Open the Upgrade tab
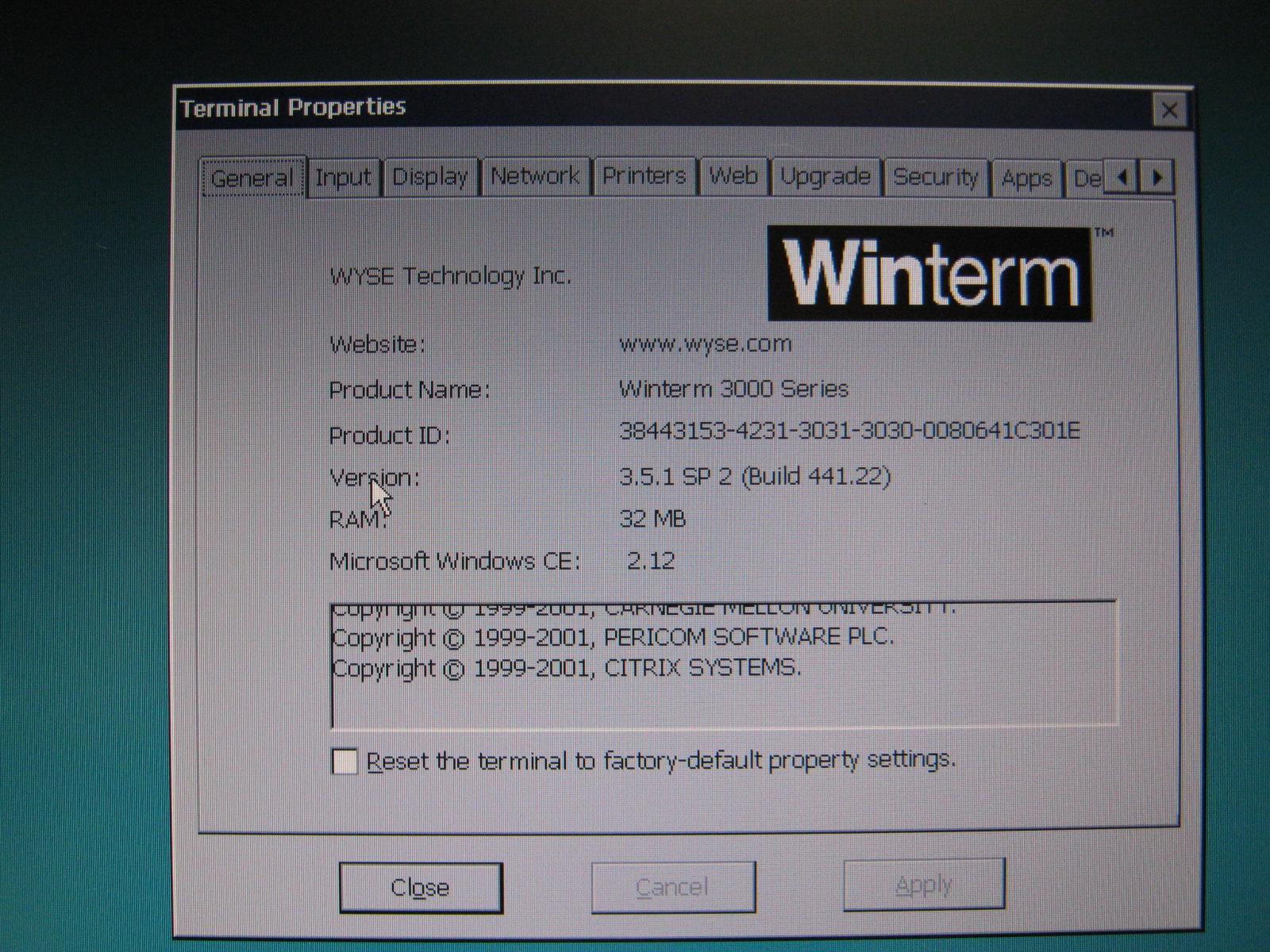 [x=825, y=176]
